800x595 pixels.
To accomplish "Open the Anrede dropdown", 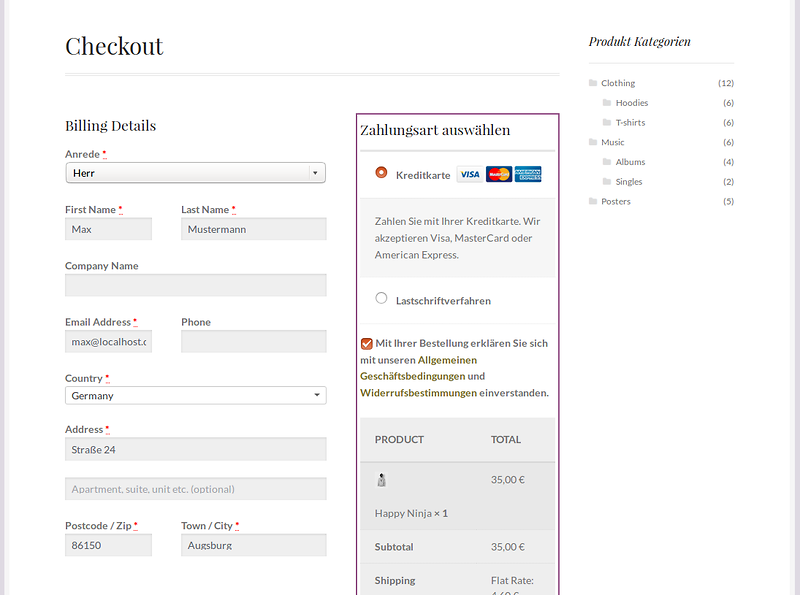I will [196, 173].
